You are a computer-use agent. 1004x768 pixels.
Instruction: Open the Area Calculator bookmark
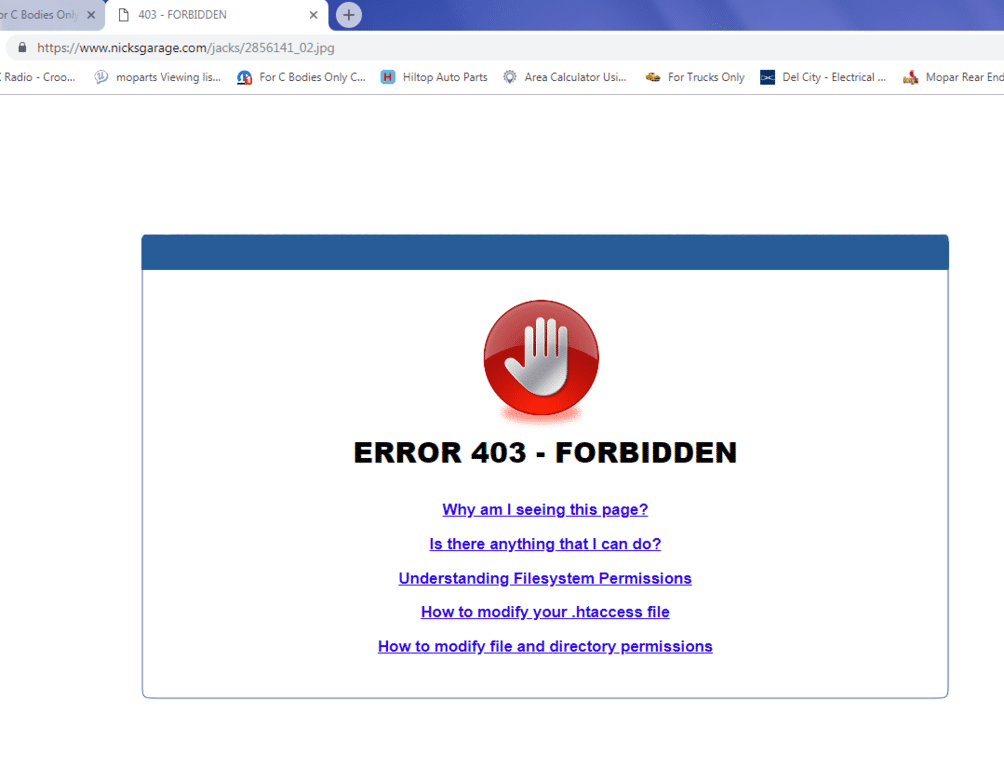point(565,77)
